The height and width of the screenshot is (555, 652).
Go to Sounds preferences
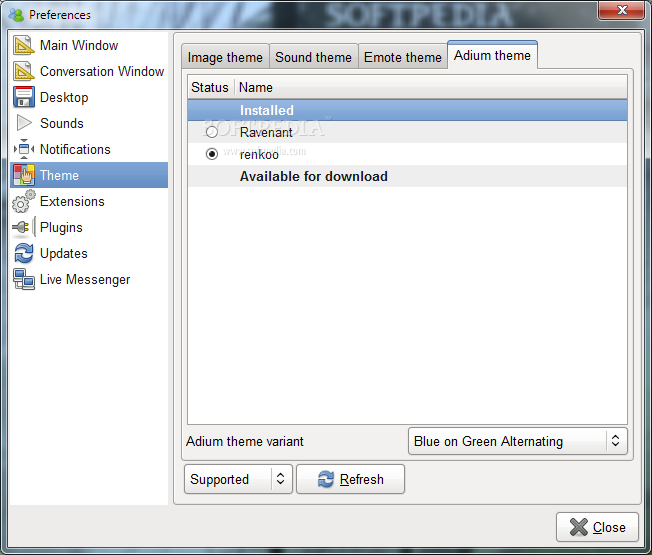[x=89, y=123]
